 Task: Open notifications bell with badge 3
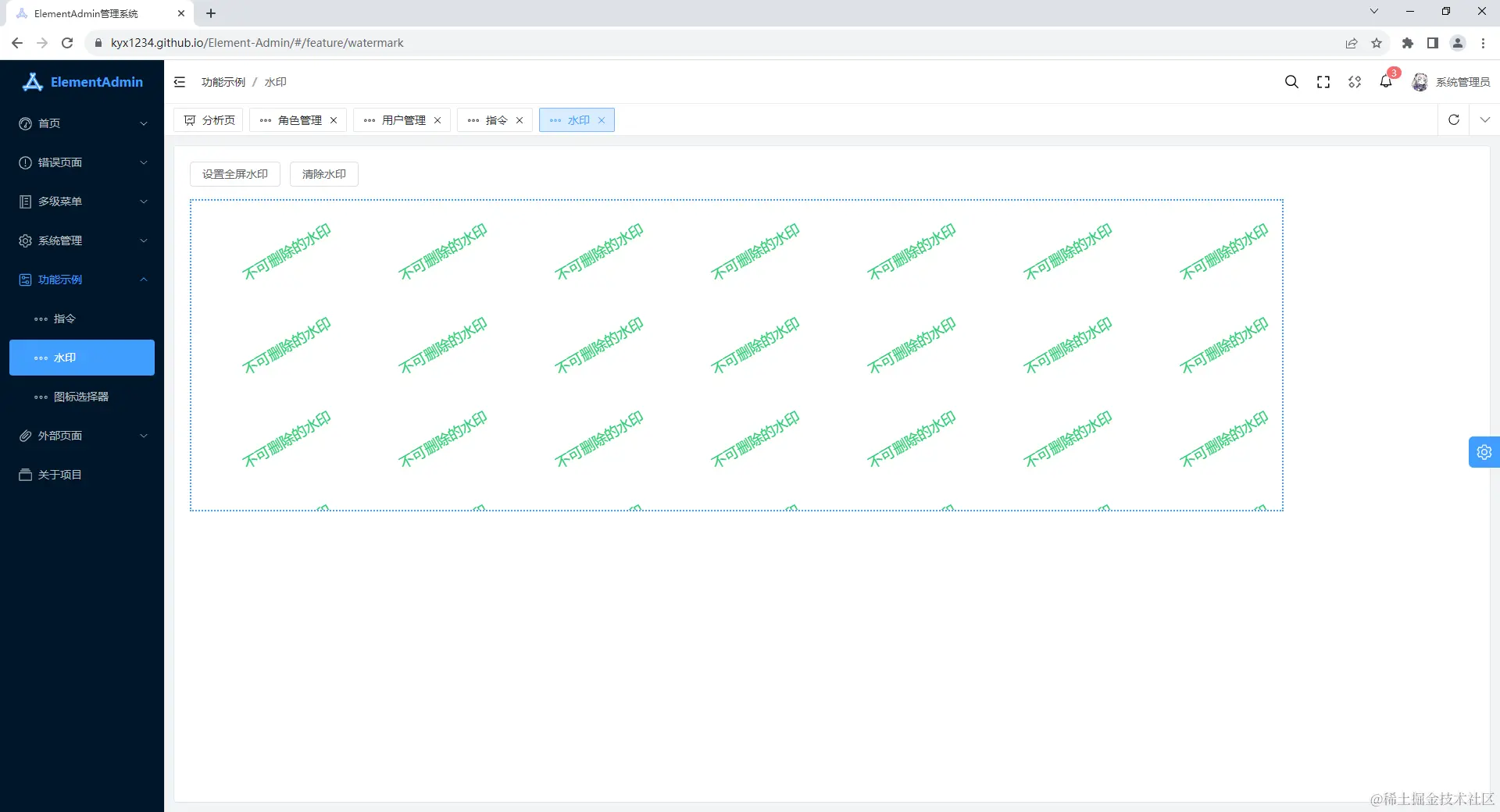1387,80
